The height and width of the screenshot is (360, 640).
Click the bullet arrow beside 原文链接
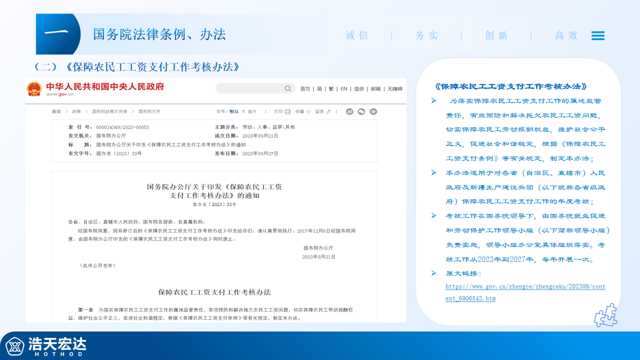coord(433,273)
